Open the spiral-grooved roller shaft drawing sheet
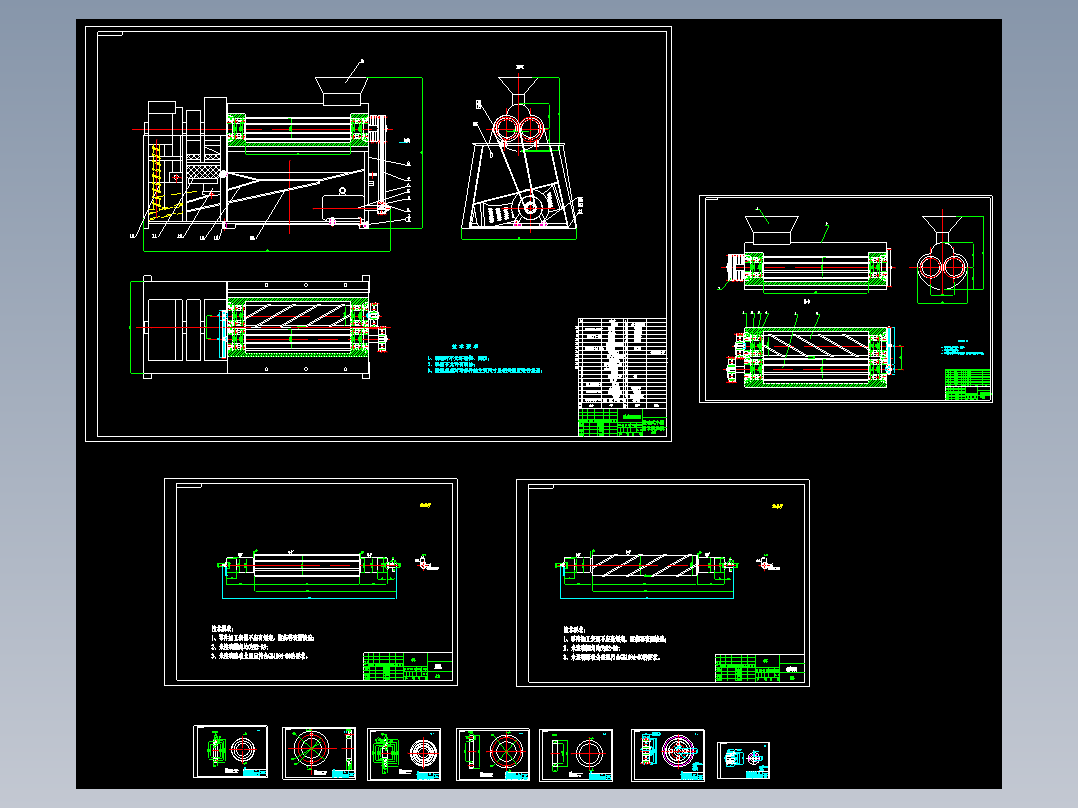The image size is (1078, 808). click(663, 582)
